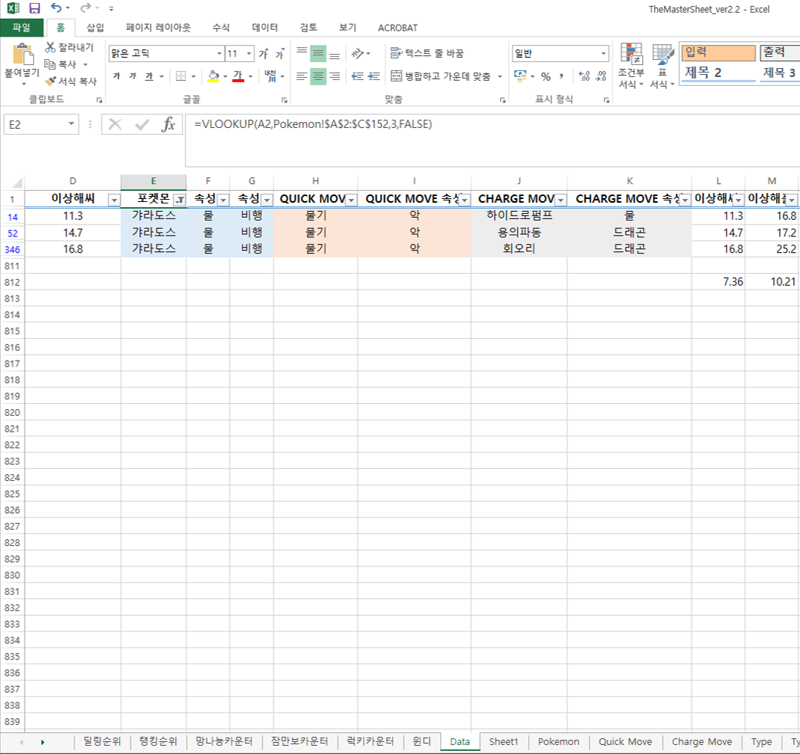Open the CHARGE MOVE column J filter dropdown

[561, 200]
